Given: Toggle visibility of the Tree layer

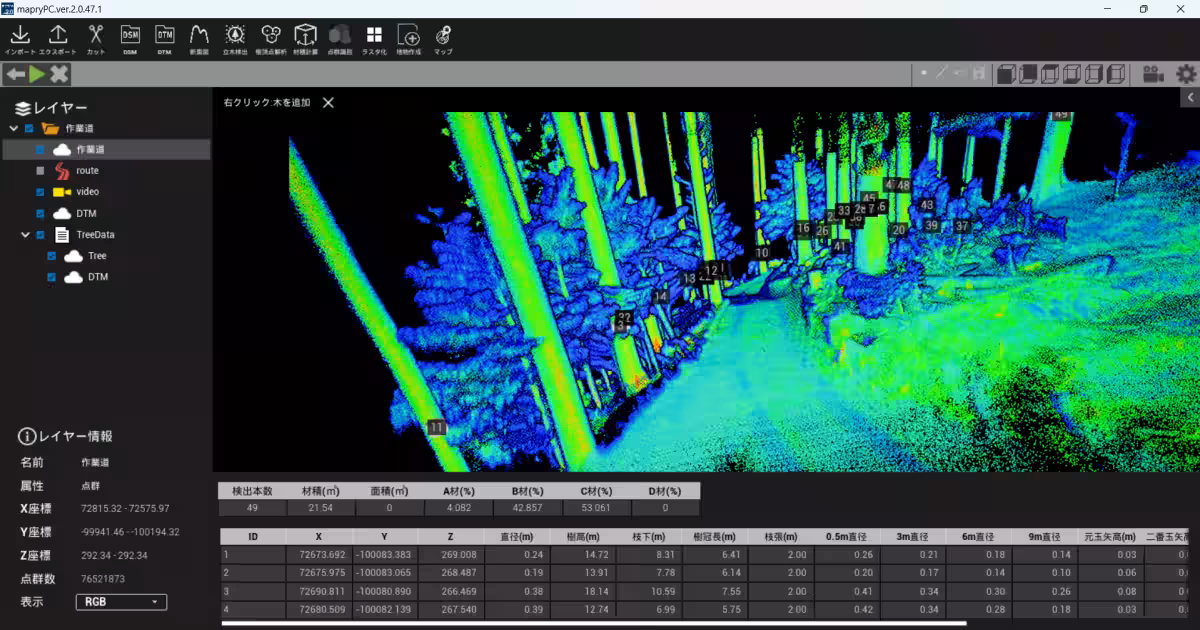Looking at the screenshot, I should [x=52, y=256].
